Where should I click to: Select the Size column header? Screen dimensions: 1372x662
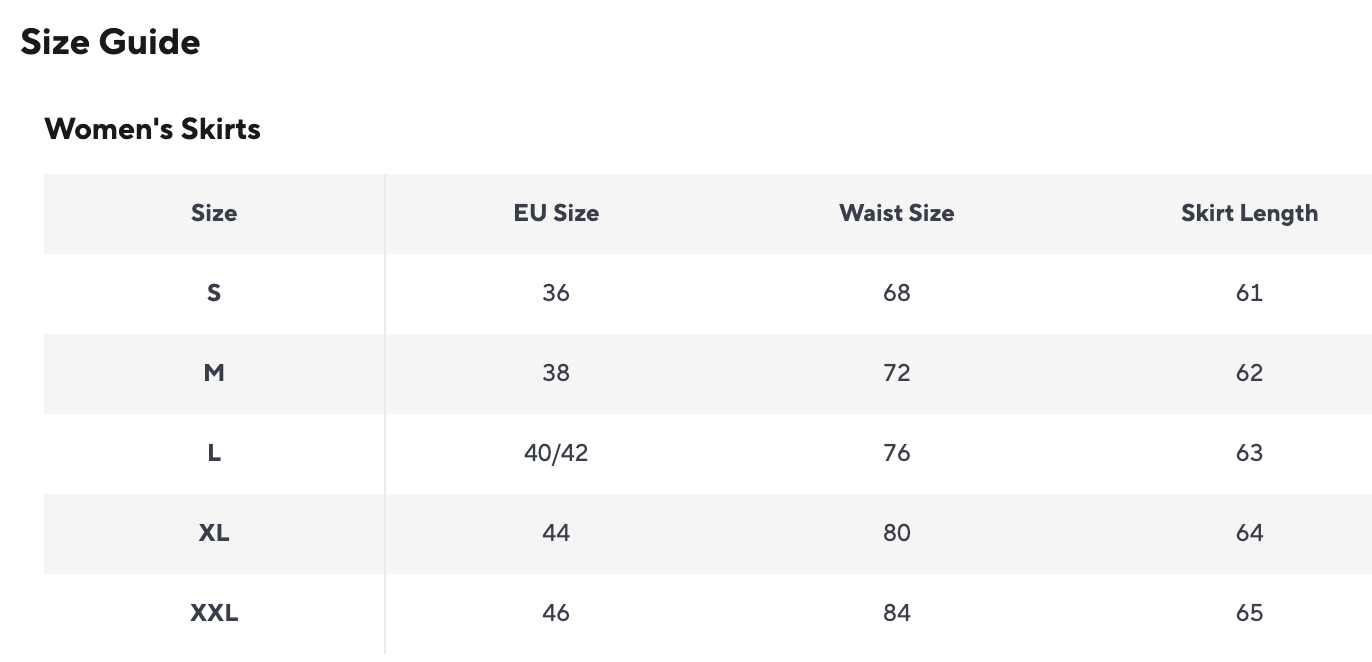[214, 213]
